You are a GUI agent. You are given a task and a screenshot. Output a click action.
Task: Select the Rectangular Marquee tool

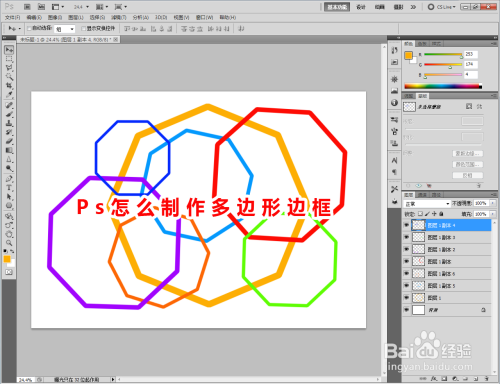9,59
